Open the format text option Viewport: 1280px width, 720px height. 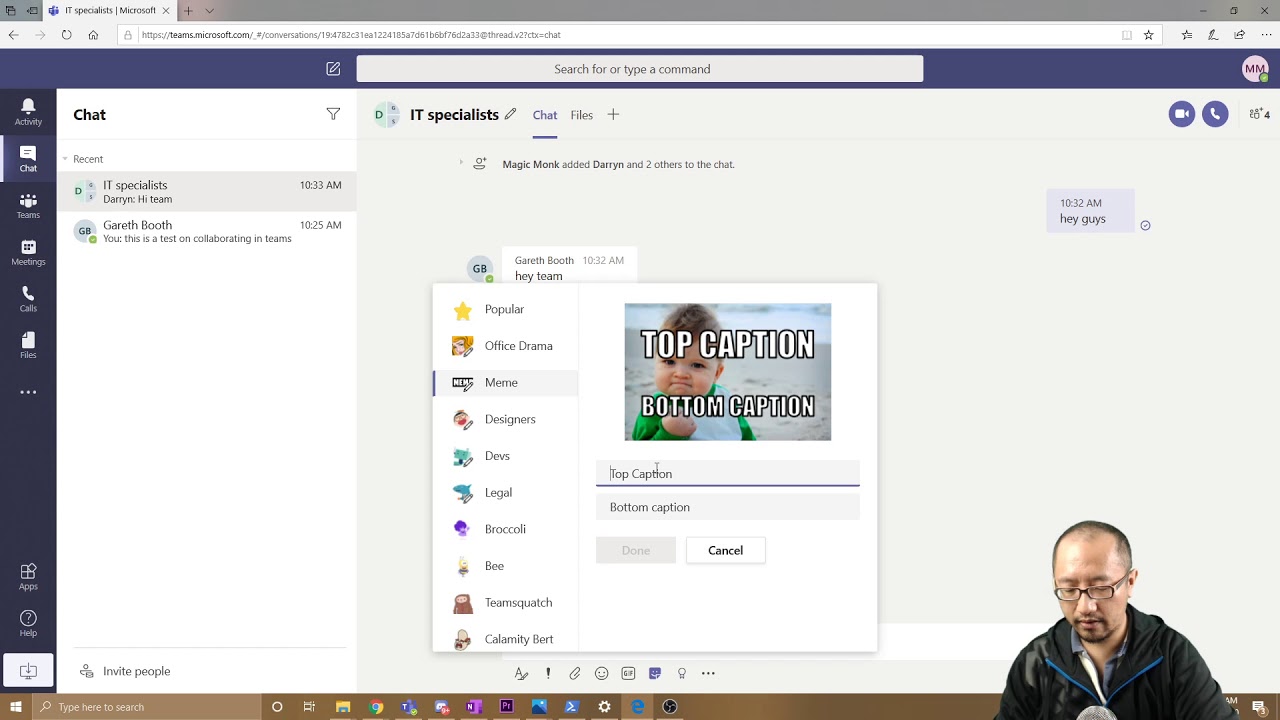click(x=521, y=673)
